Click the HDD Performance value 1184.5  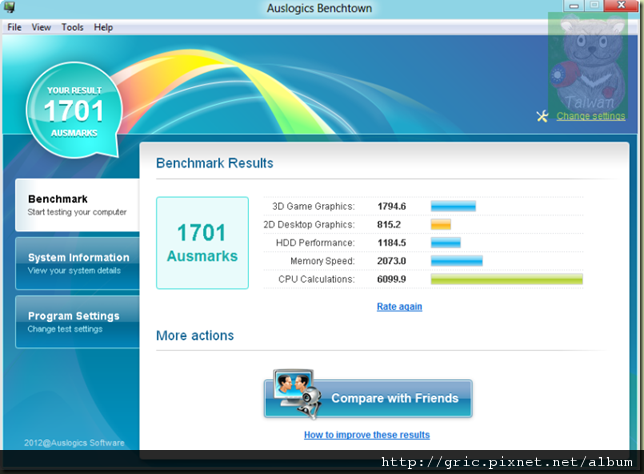click(391, 243)
